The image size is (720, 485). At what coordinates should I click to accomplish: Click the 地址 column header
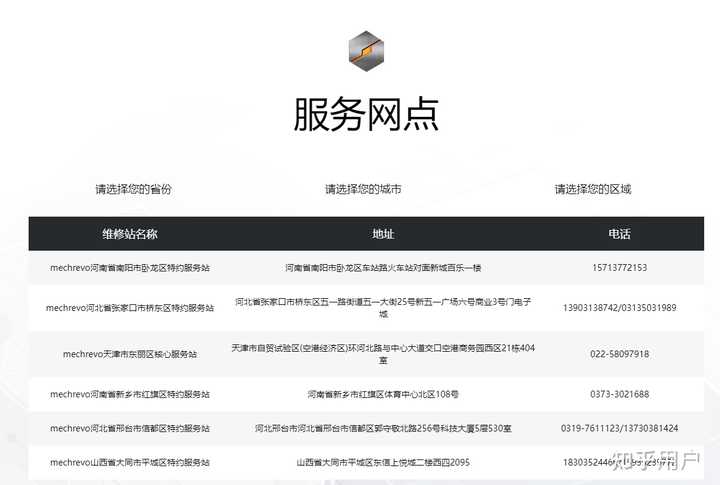(383, 234)
